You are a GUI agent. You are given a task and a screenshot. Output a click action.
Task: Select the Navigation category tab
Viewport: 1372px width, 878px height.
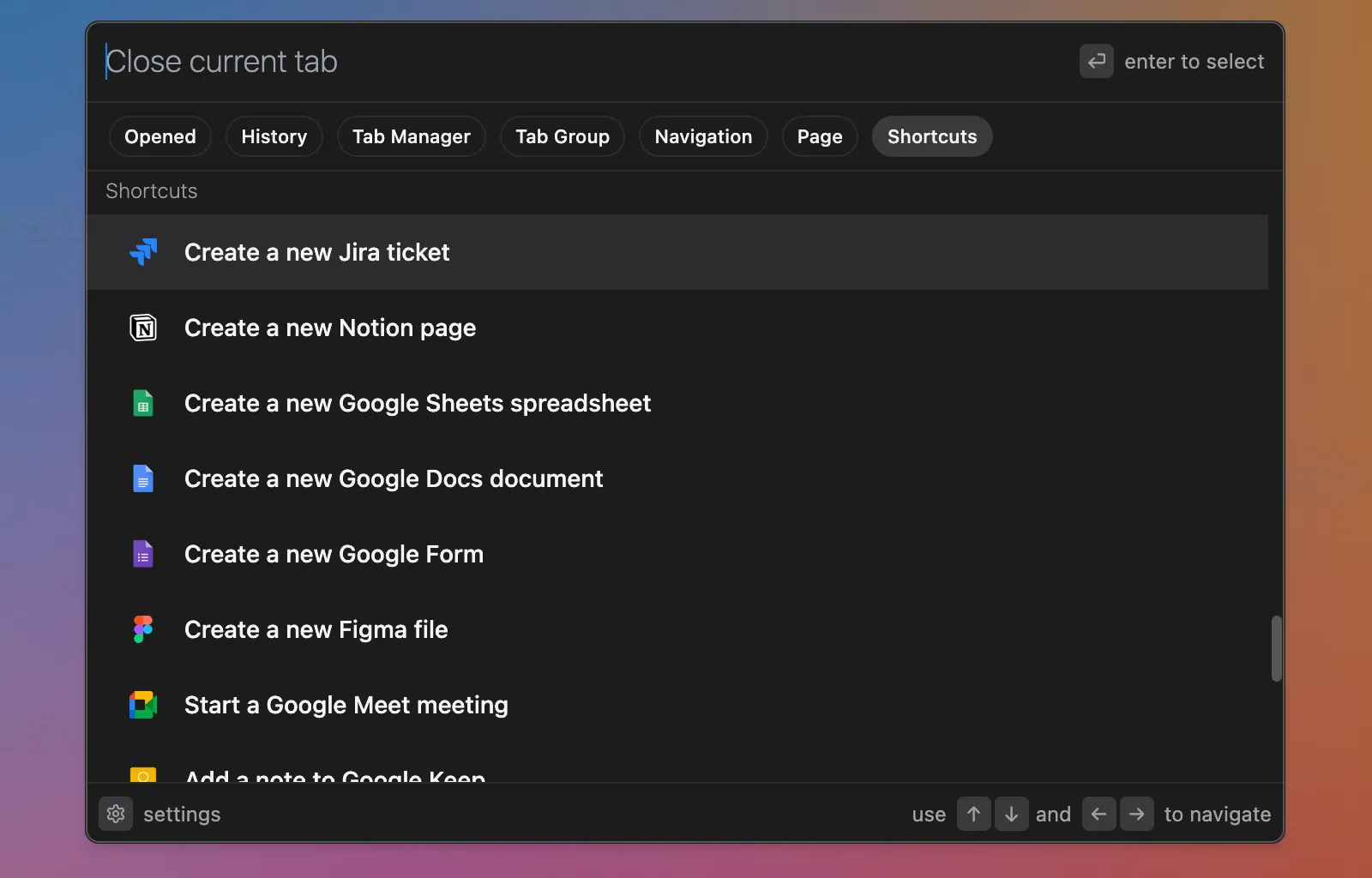coord(703,136)
